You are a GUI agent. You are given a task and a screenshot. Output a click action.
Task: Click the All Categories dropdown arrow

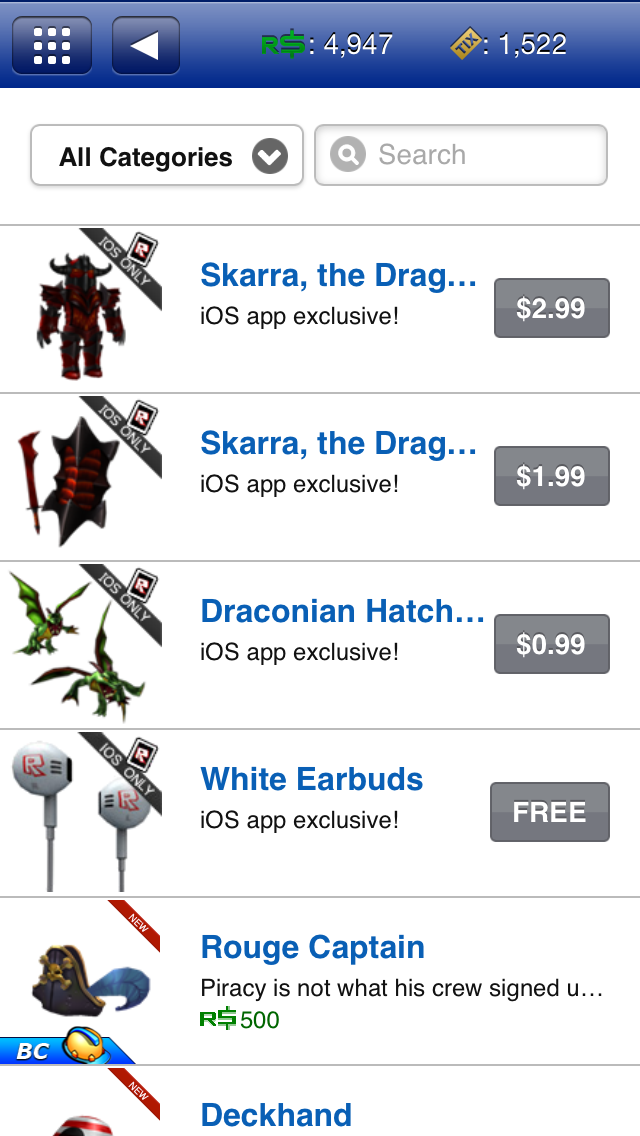[270, 156]
